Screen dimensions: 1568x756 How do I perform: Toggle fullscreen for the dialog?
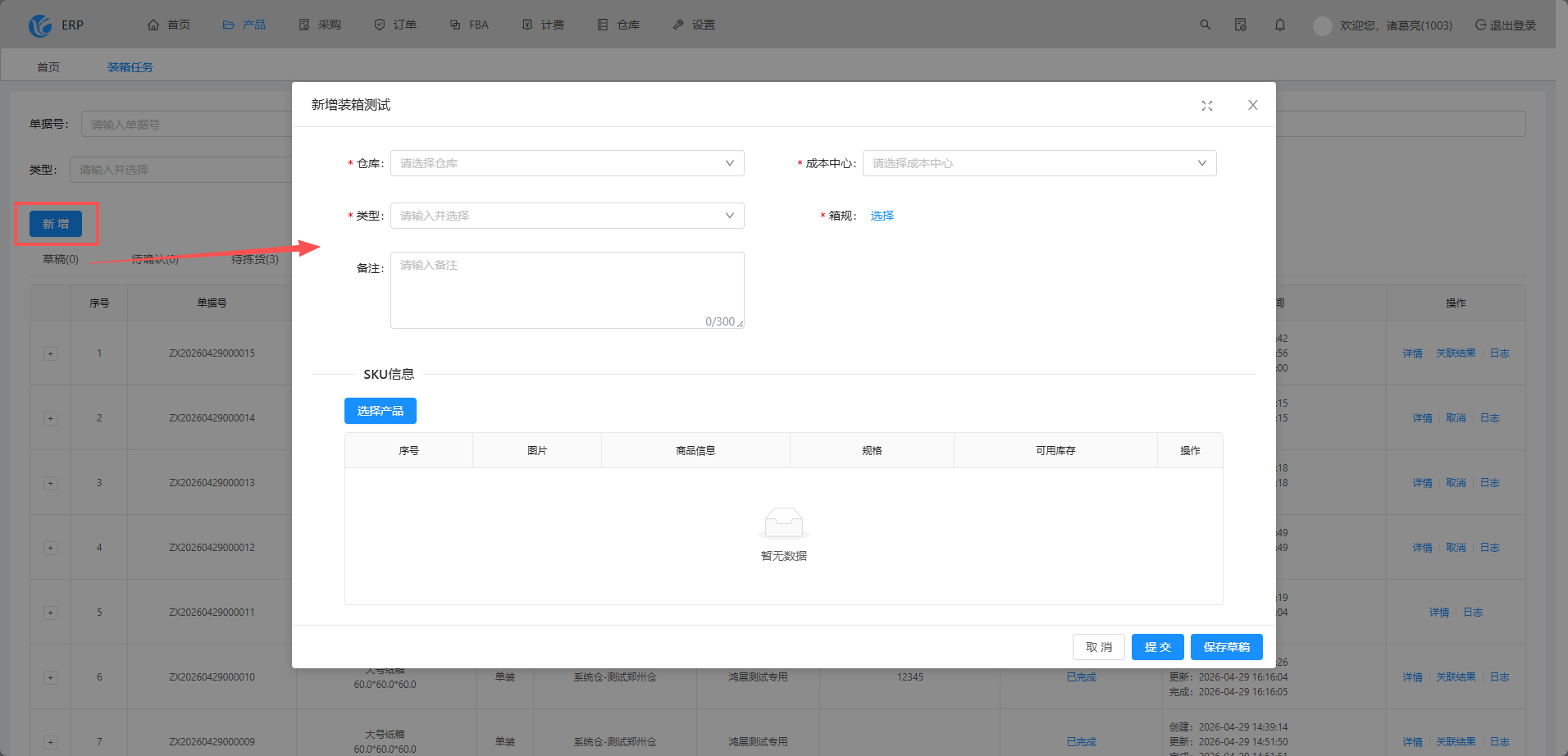(1207, 106)
